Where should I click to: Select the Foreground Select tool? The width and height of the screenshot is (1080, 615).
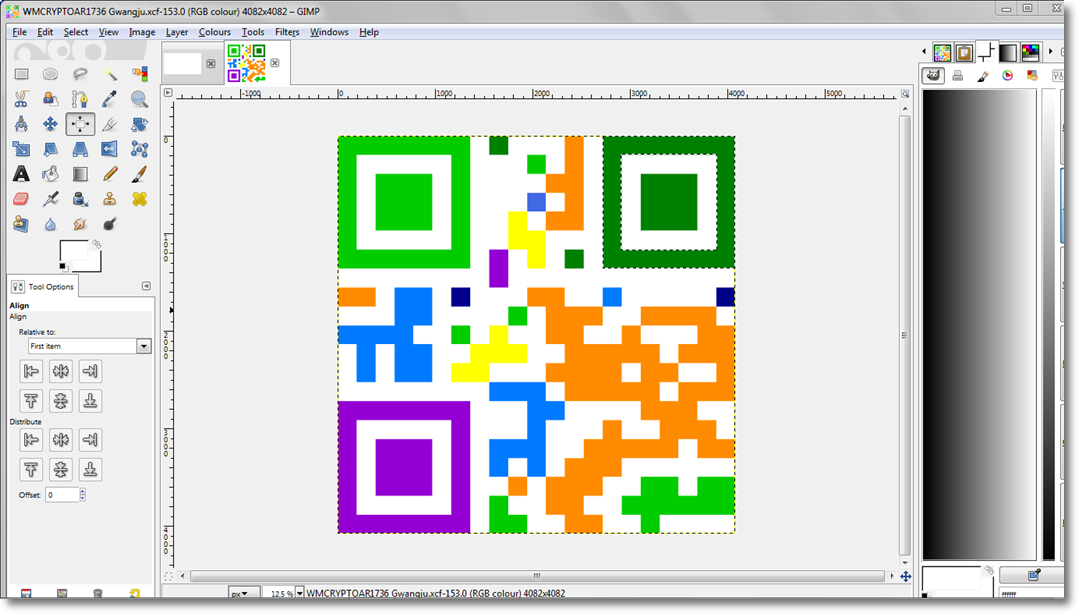pos(50,99)
